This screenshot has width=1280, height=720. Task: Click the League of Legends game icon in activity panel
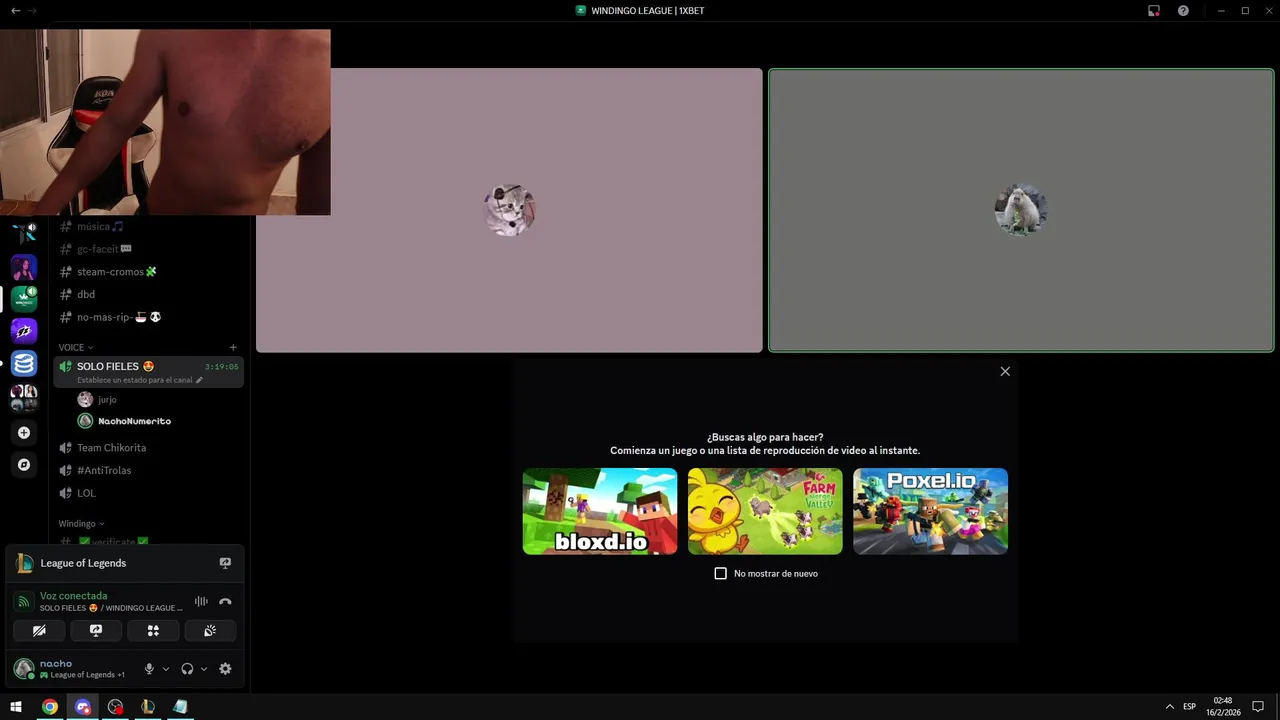[24, 563]
